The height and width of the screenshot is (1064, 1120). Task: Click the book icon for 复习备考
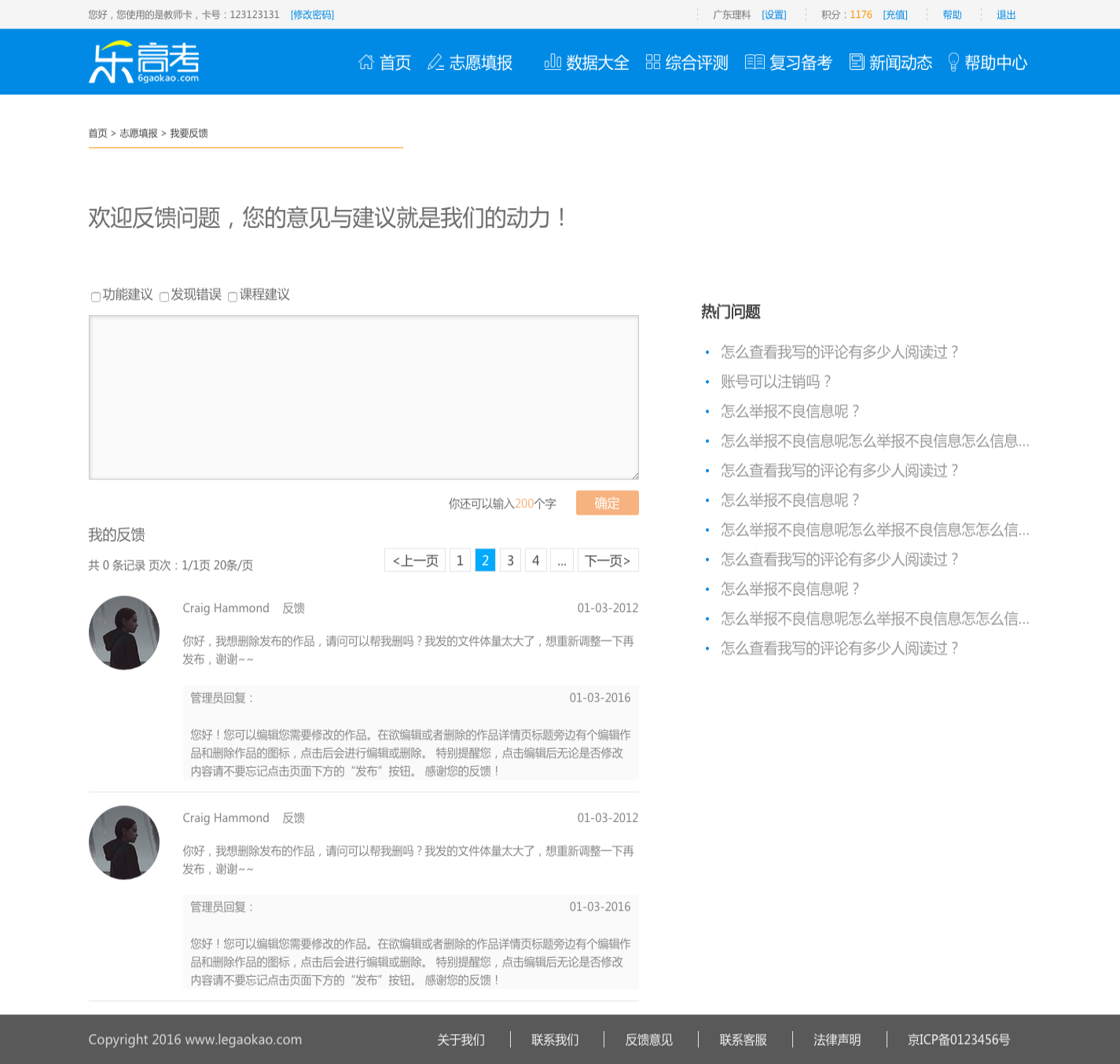pyautogui.click(x=755, y=62)
